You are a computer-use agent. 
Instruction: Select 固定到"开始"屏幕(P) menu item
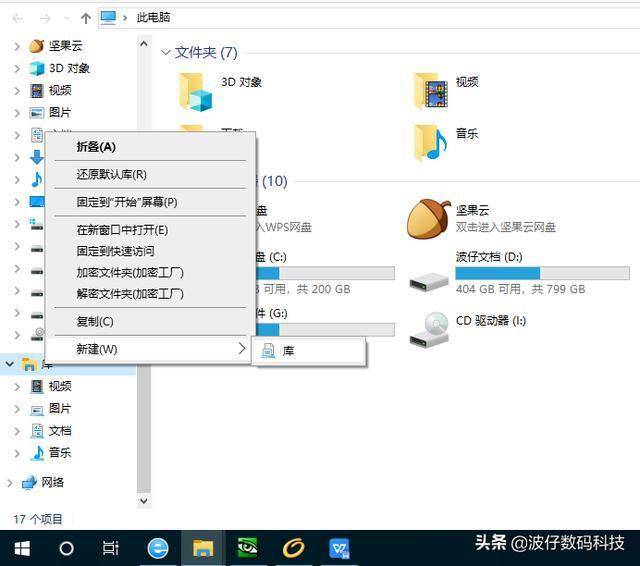click(x=150, y=202)
